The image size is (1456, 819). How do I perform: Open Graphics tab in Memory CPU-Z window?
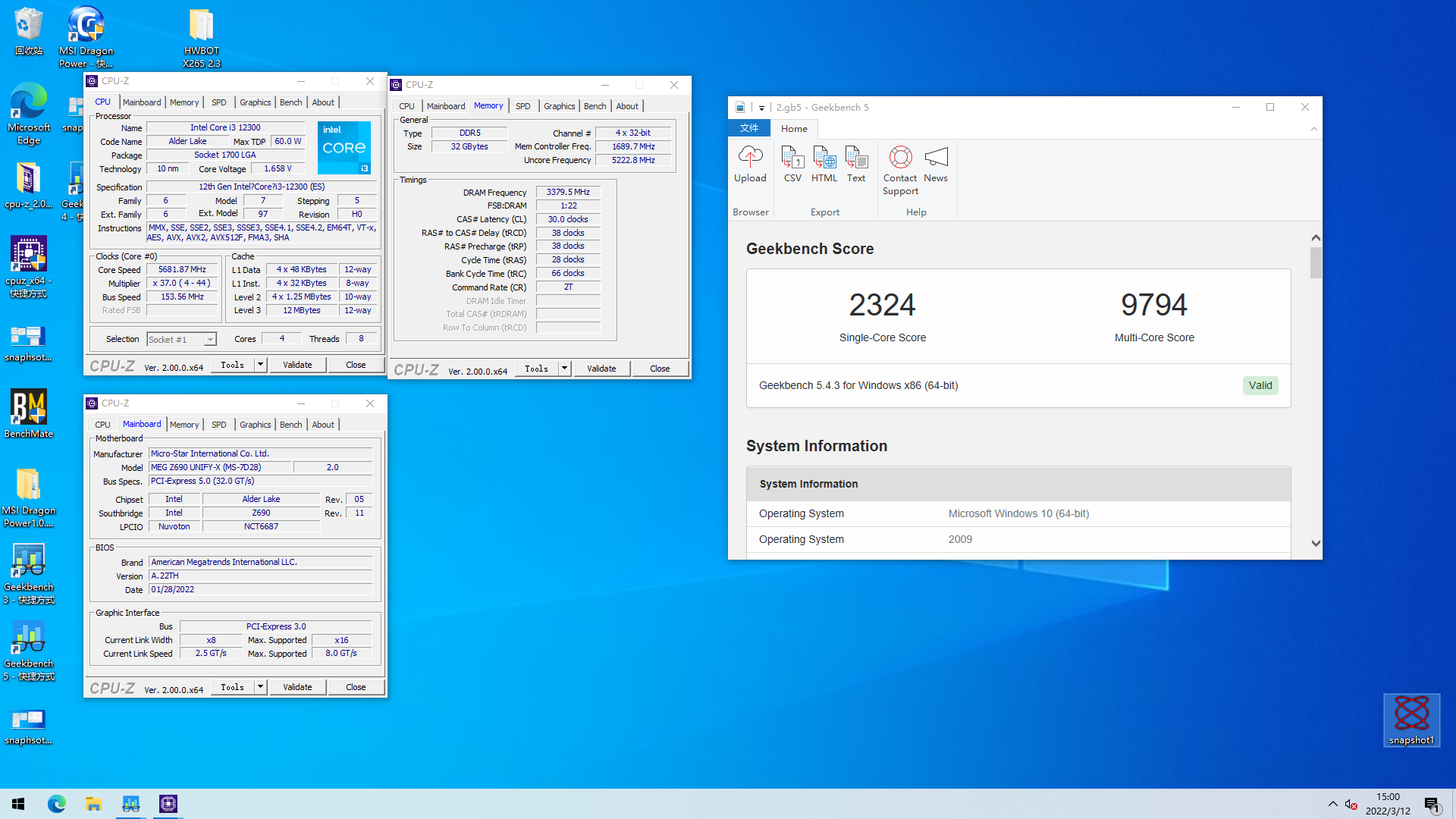560,106
